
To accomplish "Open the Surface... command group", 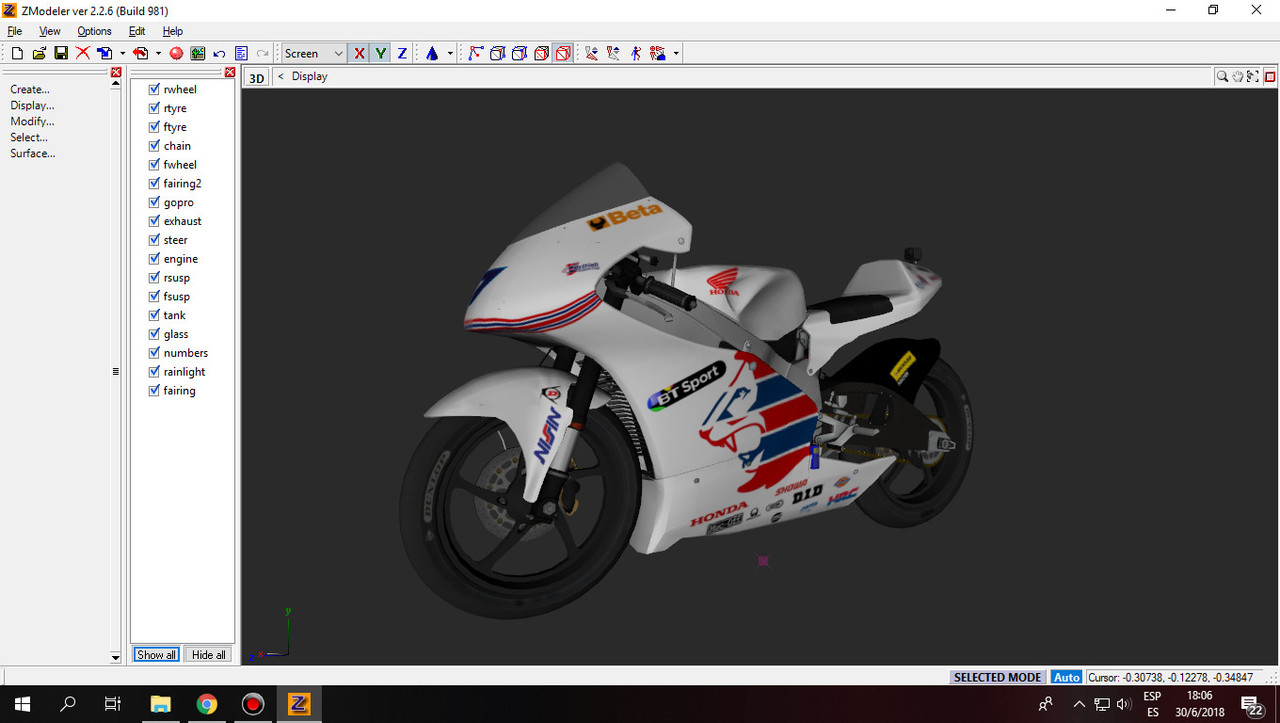I will (33, 153).
